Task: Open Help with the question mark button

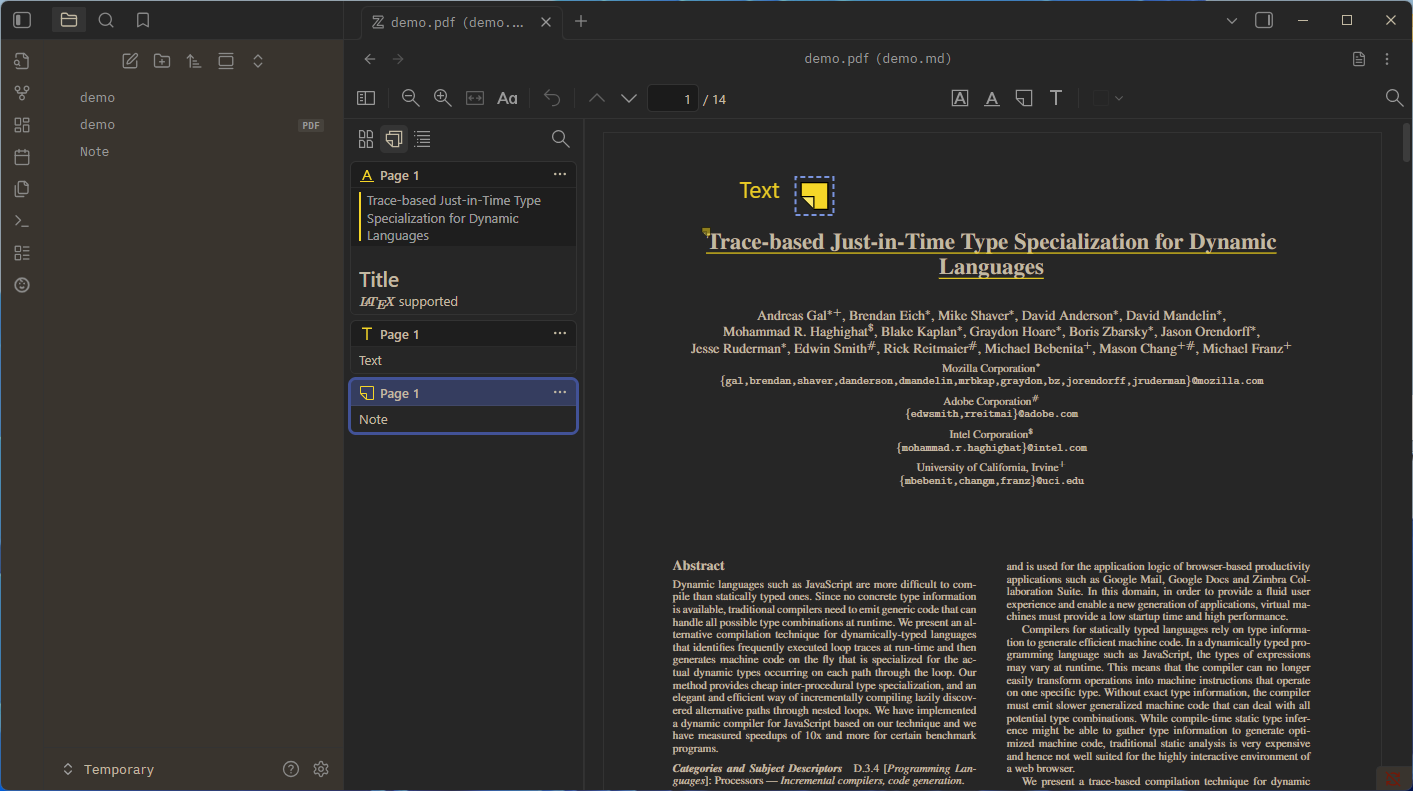Action: 290,768
